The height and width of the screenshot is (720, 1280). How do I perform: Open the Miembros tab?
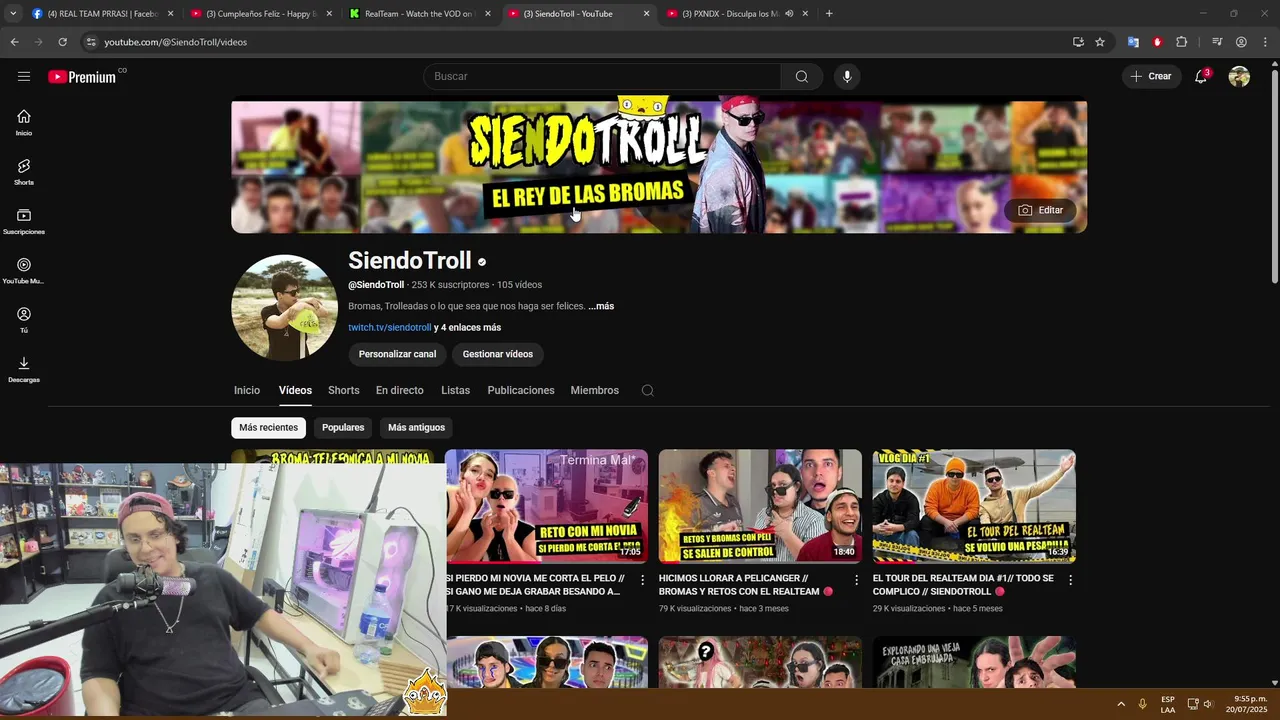595,390
